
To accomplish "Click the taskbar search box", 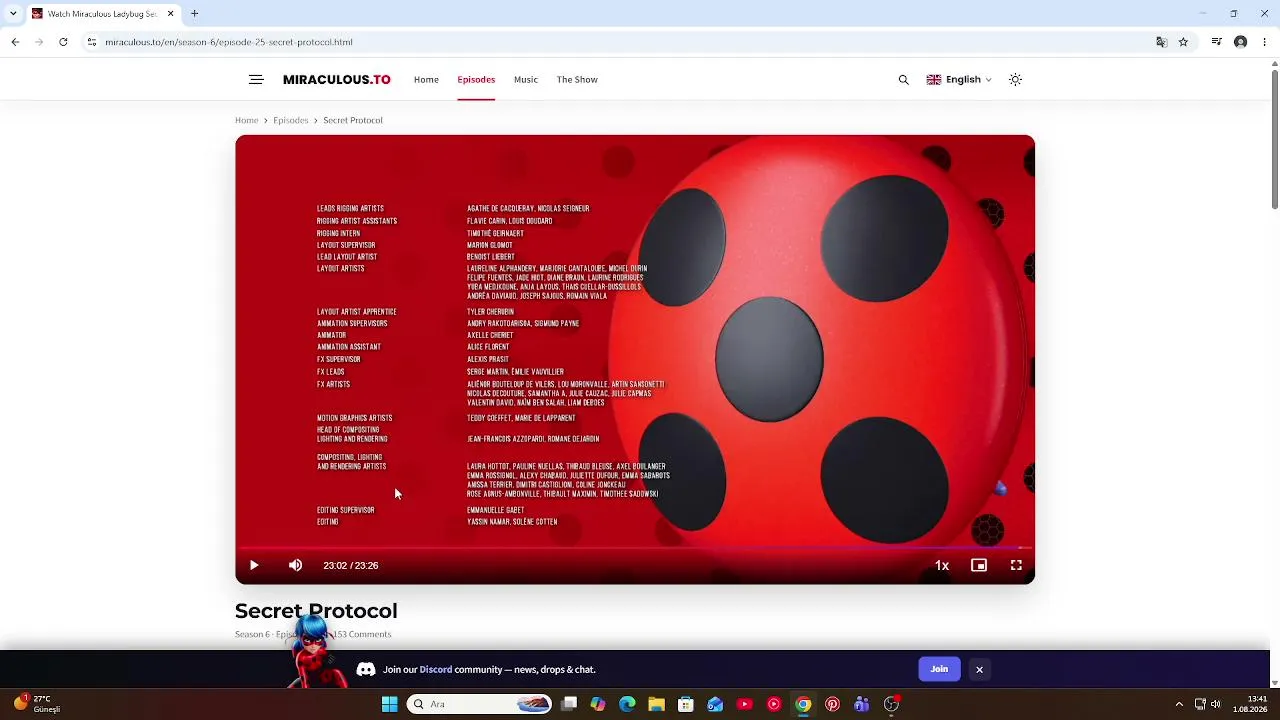I will (x=481, y=704).
